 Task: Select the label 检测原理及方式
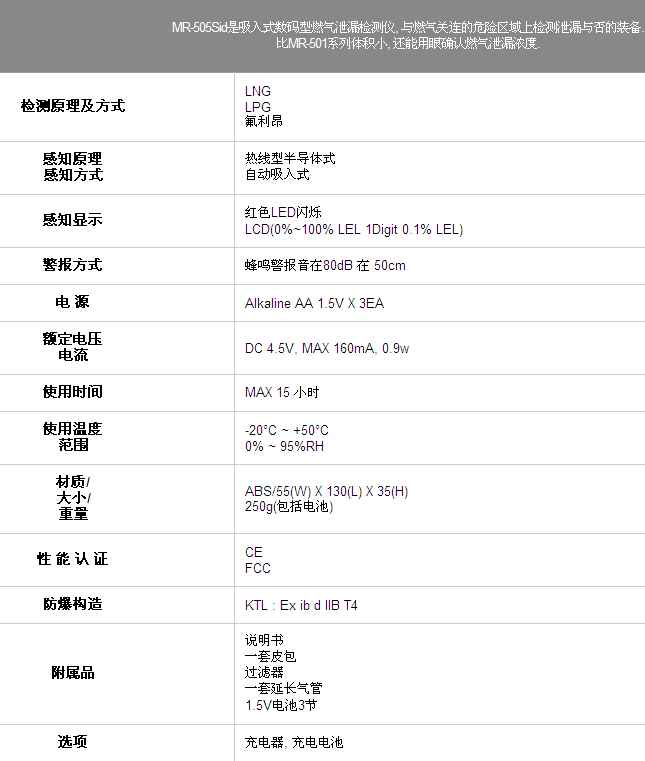tap(73, 106)
